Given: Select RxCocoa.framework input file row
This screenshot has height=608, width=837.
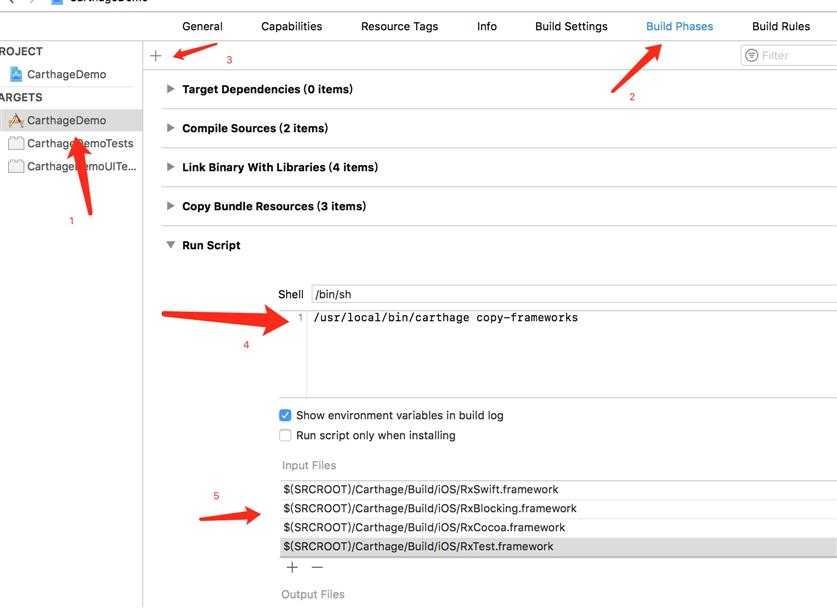Looking at the screenshot, I should coord(558,527).
